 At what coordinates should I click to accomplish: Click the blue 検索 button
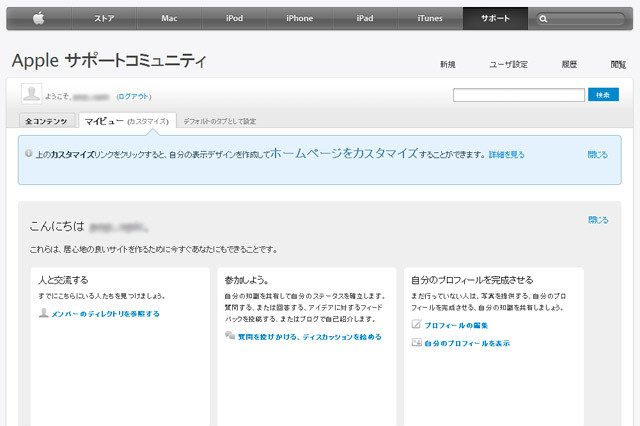603,95
